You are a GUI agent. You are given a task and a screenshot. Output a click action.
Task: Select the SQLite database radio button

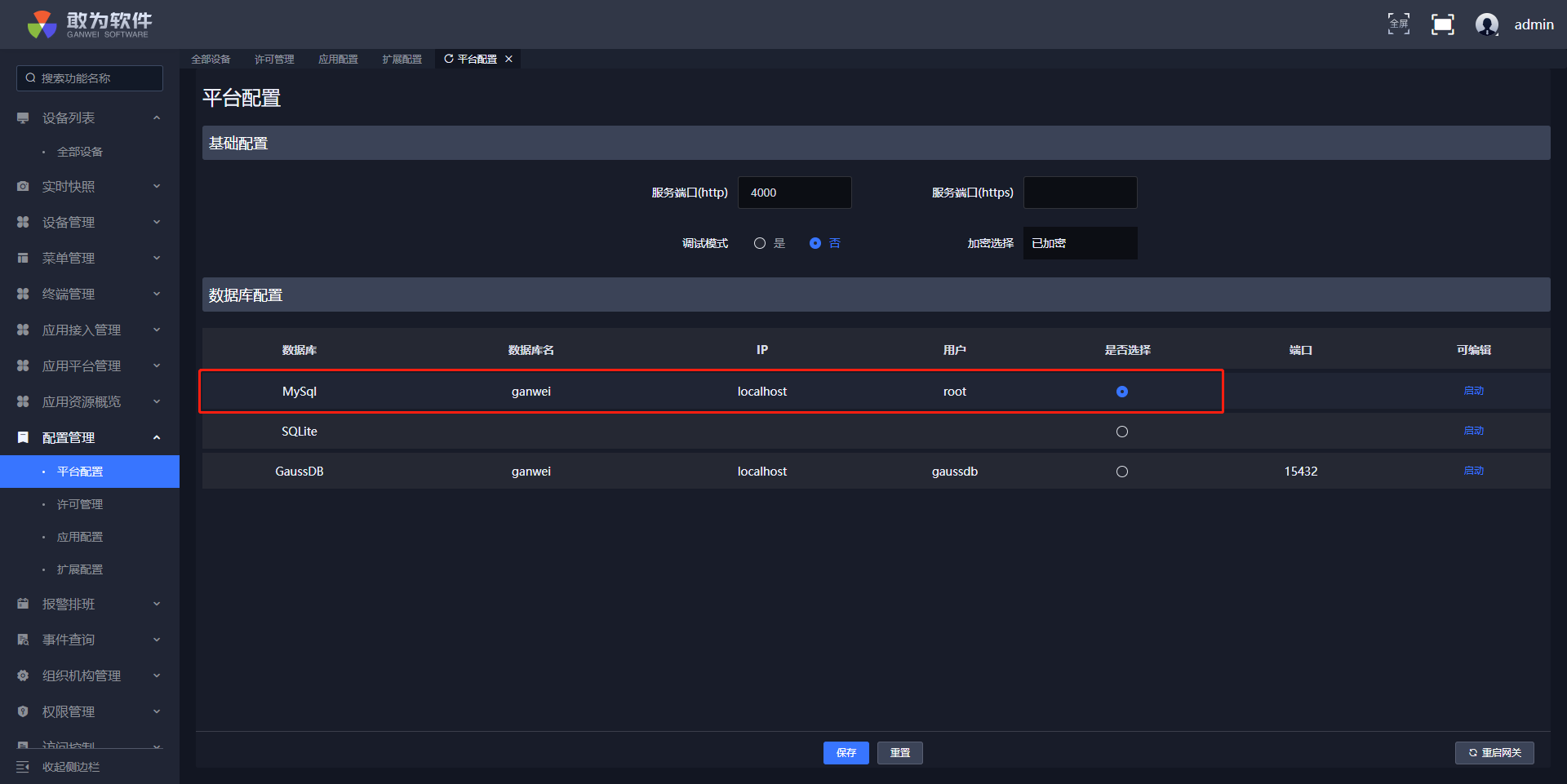[1122, 432]
